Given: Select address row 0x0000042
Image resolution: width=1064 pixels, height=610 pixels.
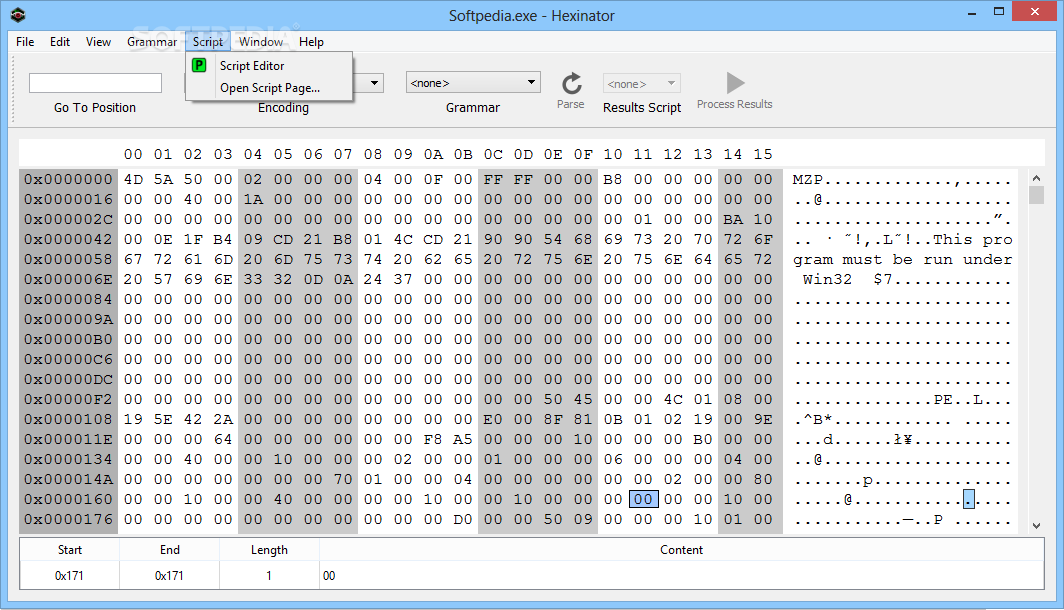Looking at the screenshot, I should [x=68, y=240].
